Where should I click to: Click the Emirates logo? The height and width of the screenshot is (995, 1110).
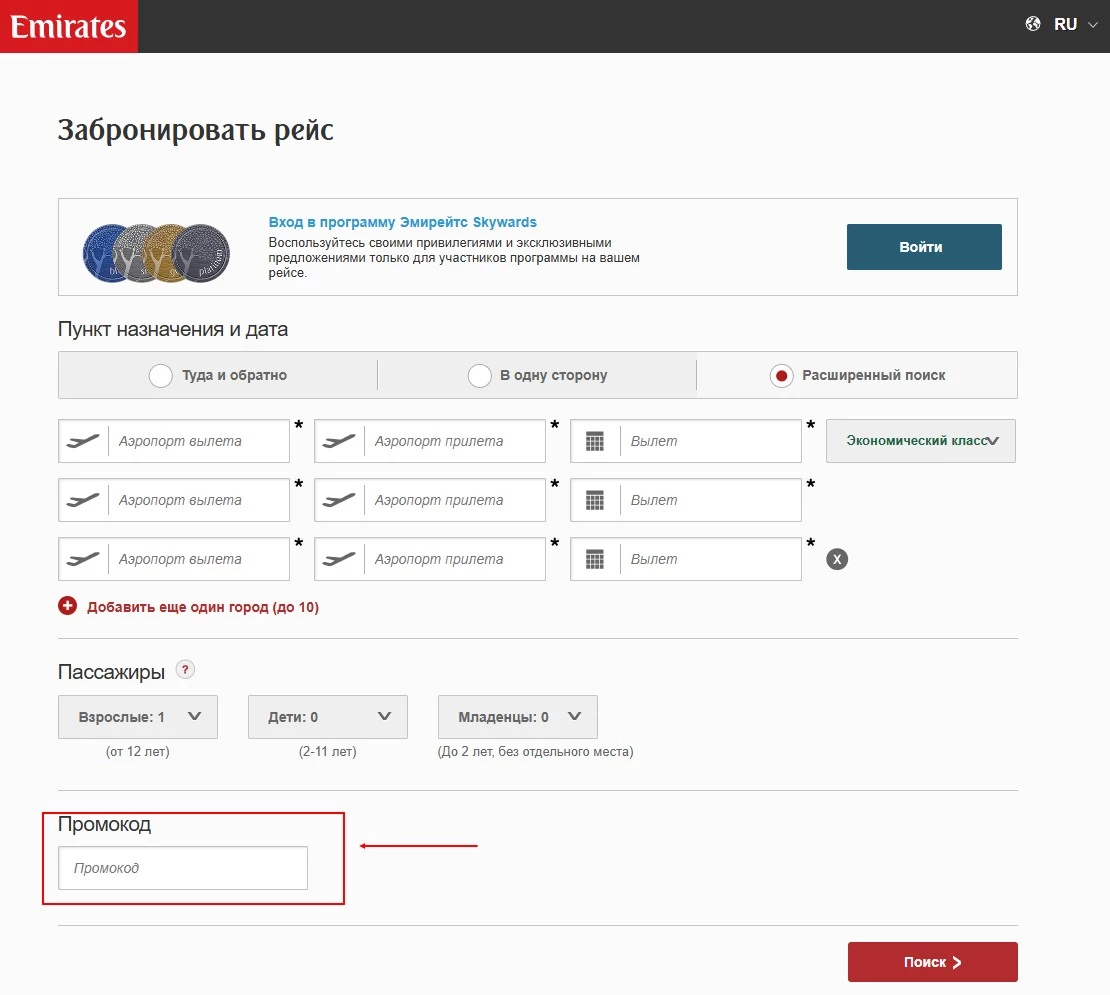click(68, 26)
